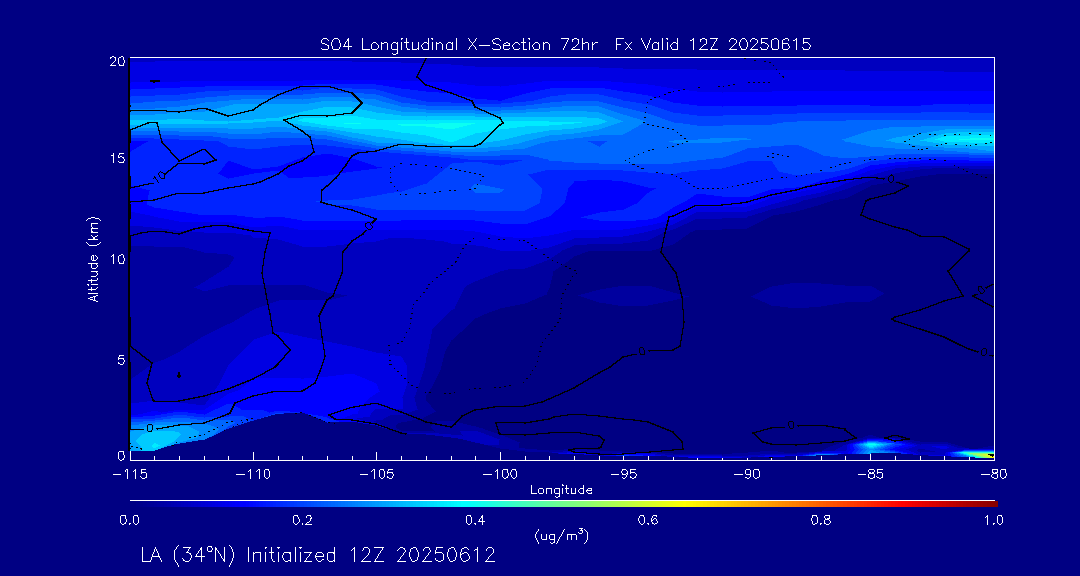This screenshot has height=576, width=1080.
Task: Click the 0.6 colorbar label
Action: (x=648, y=520)
